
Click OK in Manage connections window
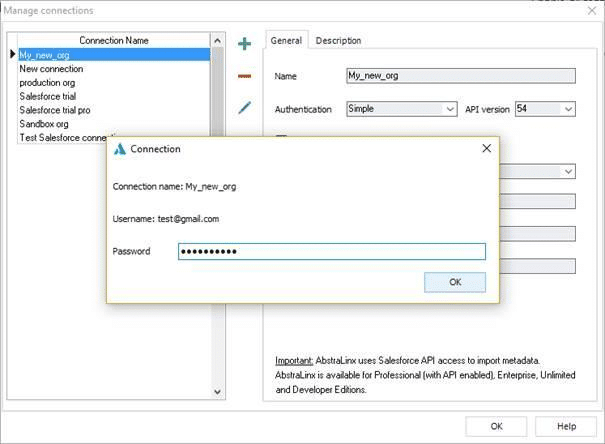(x=496, y=426)
